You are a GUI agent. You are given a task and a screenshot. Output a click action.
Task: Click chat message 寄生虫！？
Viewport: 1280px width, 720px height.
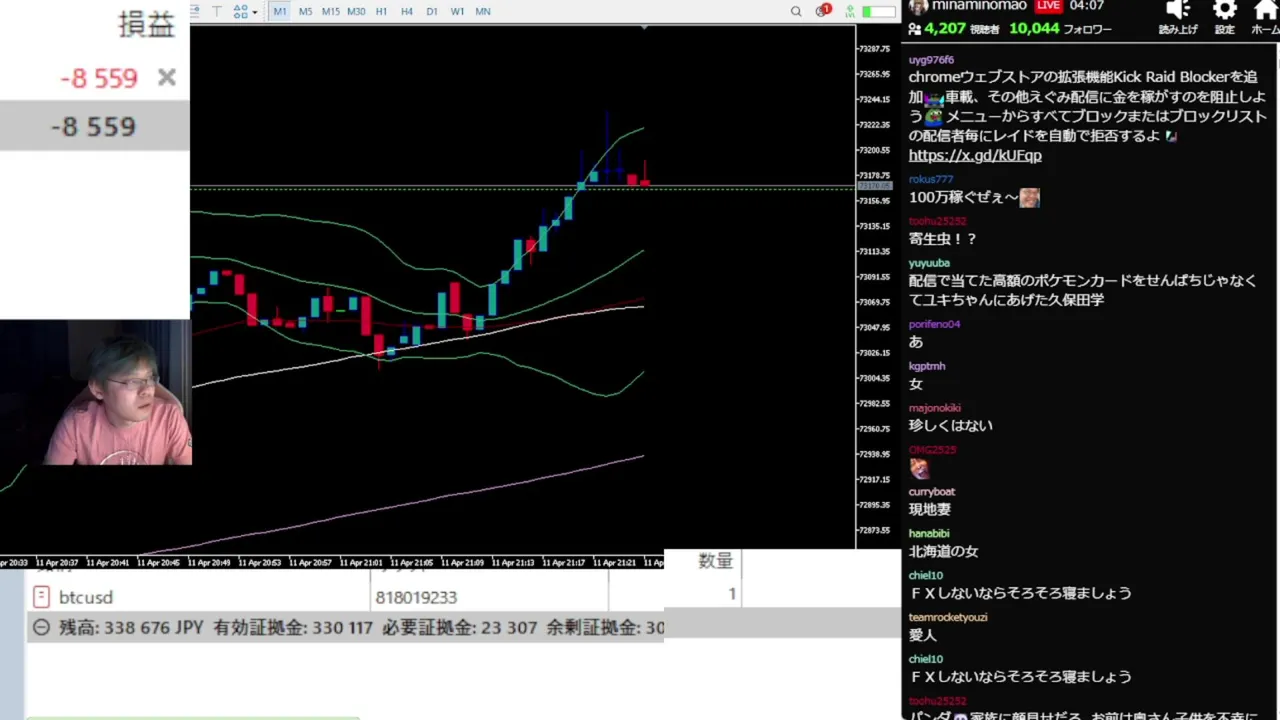[942, 239]
